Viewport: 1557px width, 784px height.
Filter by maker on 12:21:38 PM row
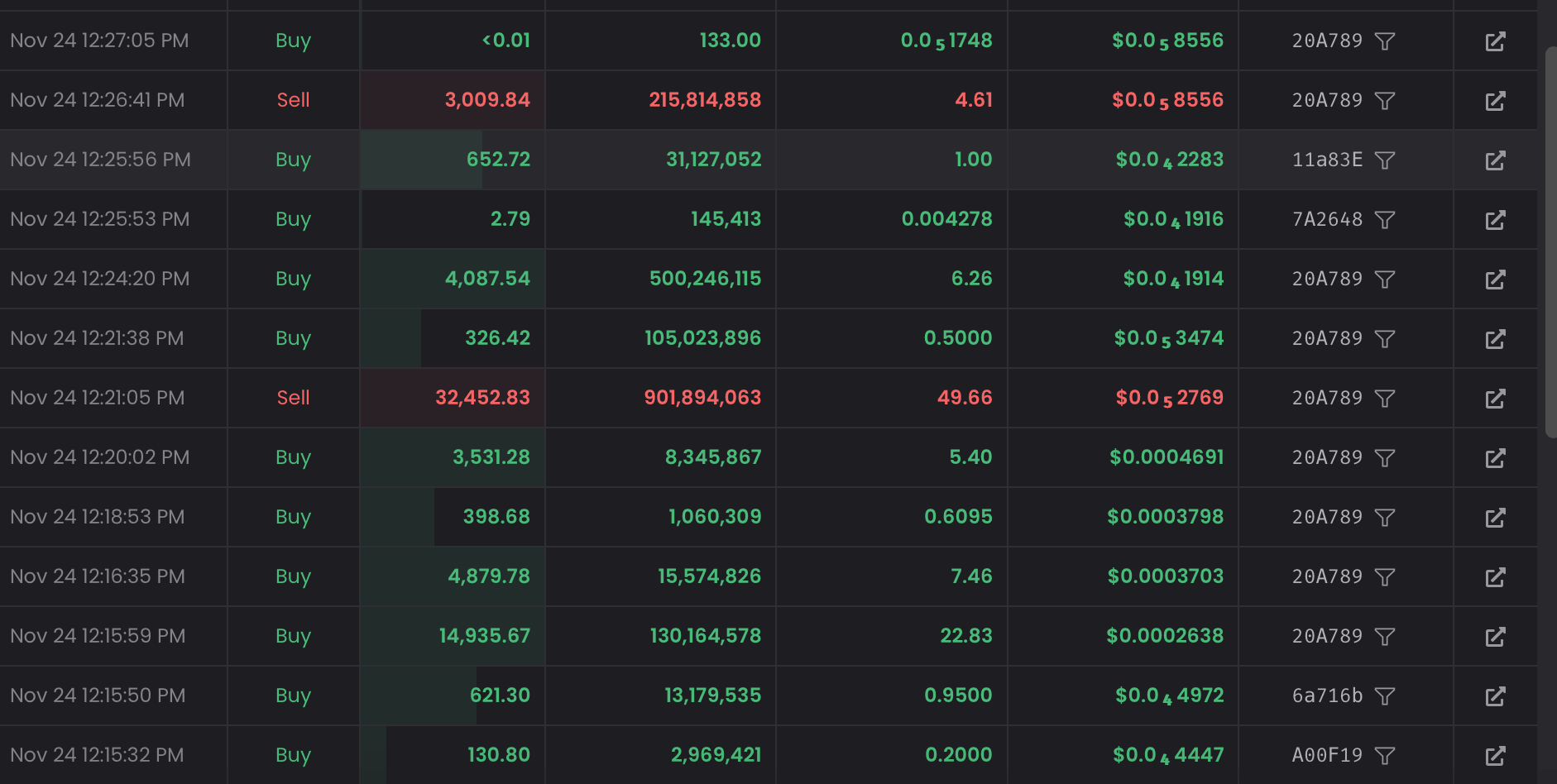(x=1385, y=339)
